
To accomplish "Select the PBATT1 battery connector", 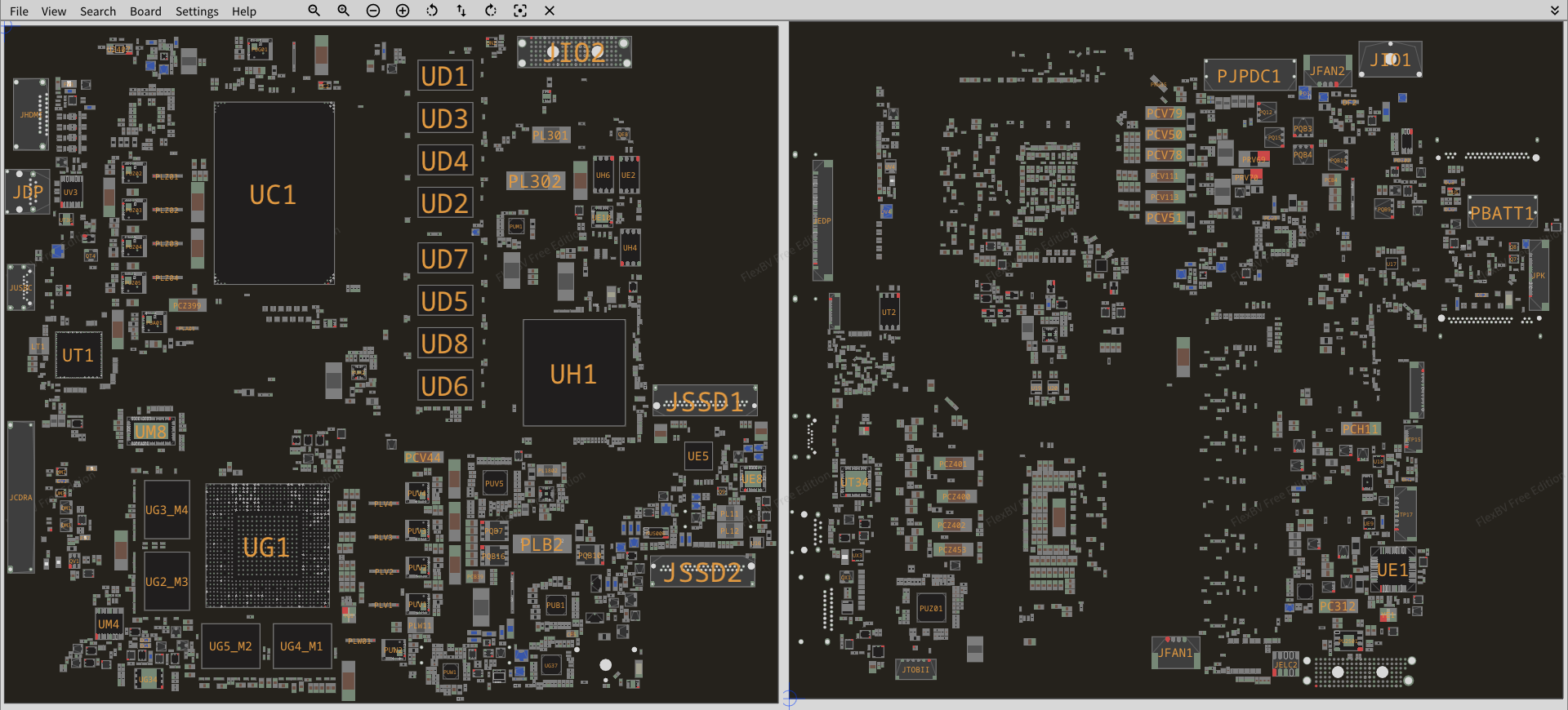I will [1502, 213].
